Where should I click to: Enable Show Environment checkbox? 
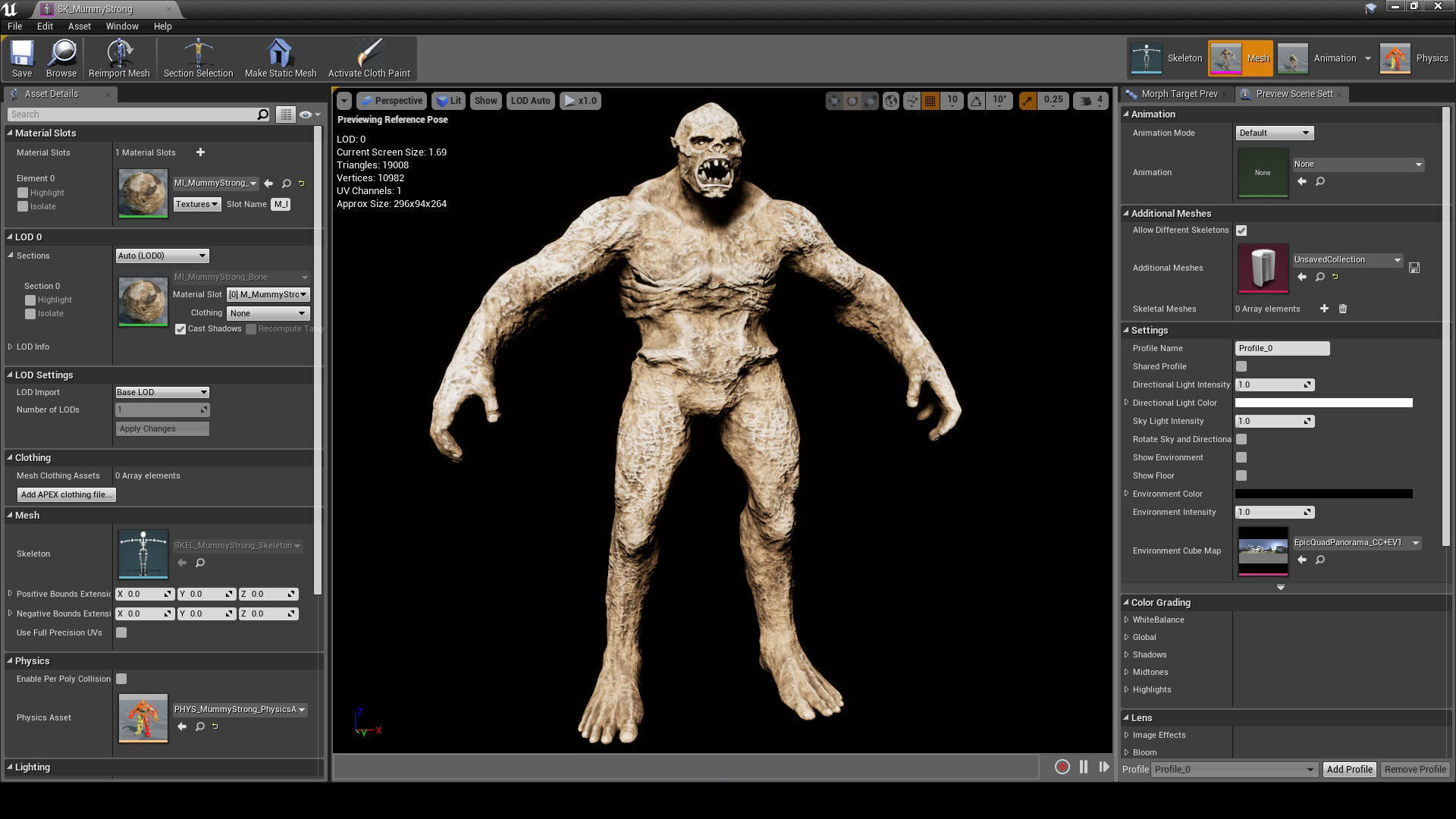tap(1241, 457)
